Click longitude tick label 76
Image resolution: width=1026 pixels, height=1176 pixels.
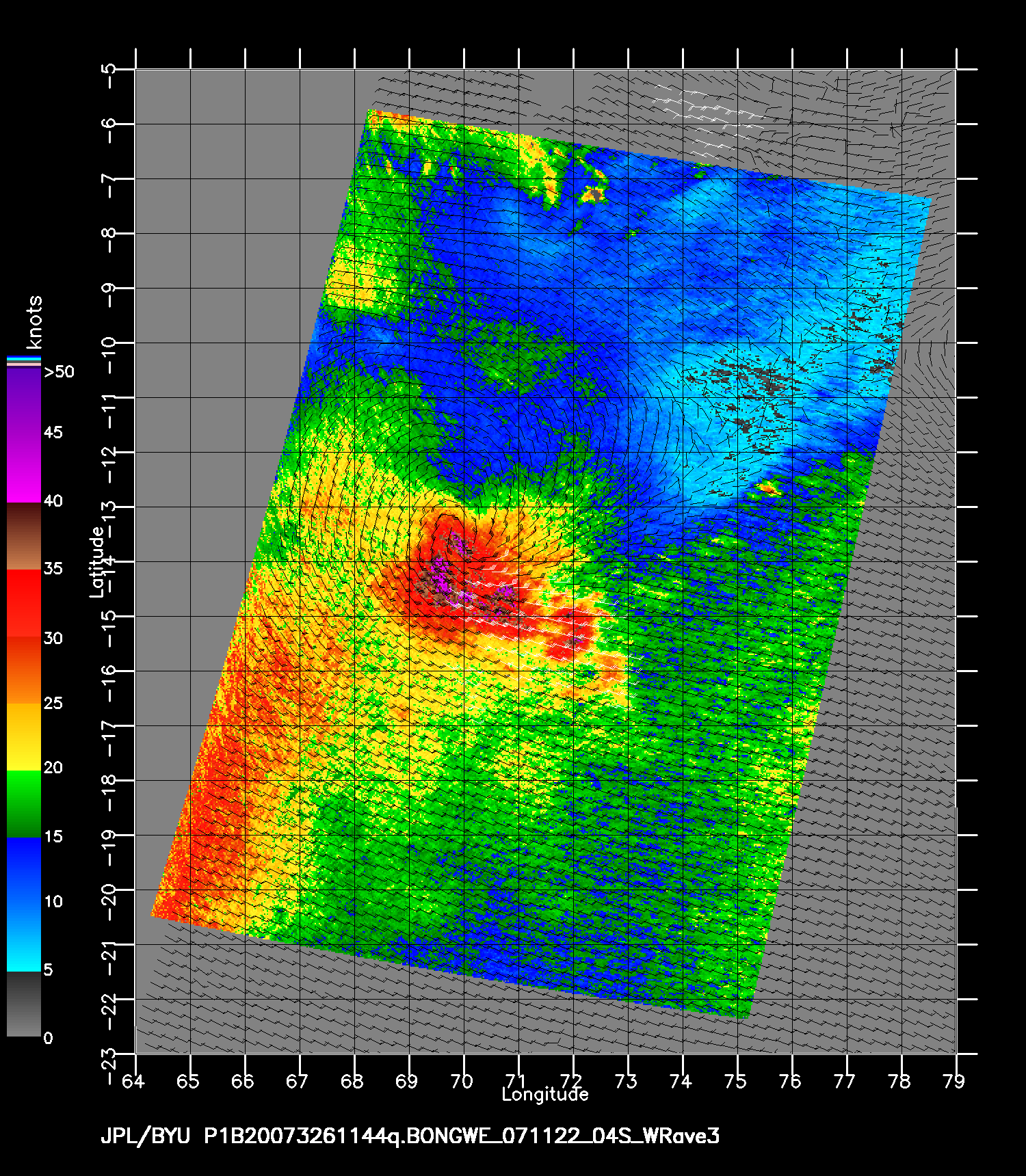pos(791,1082)
